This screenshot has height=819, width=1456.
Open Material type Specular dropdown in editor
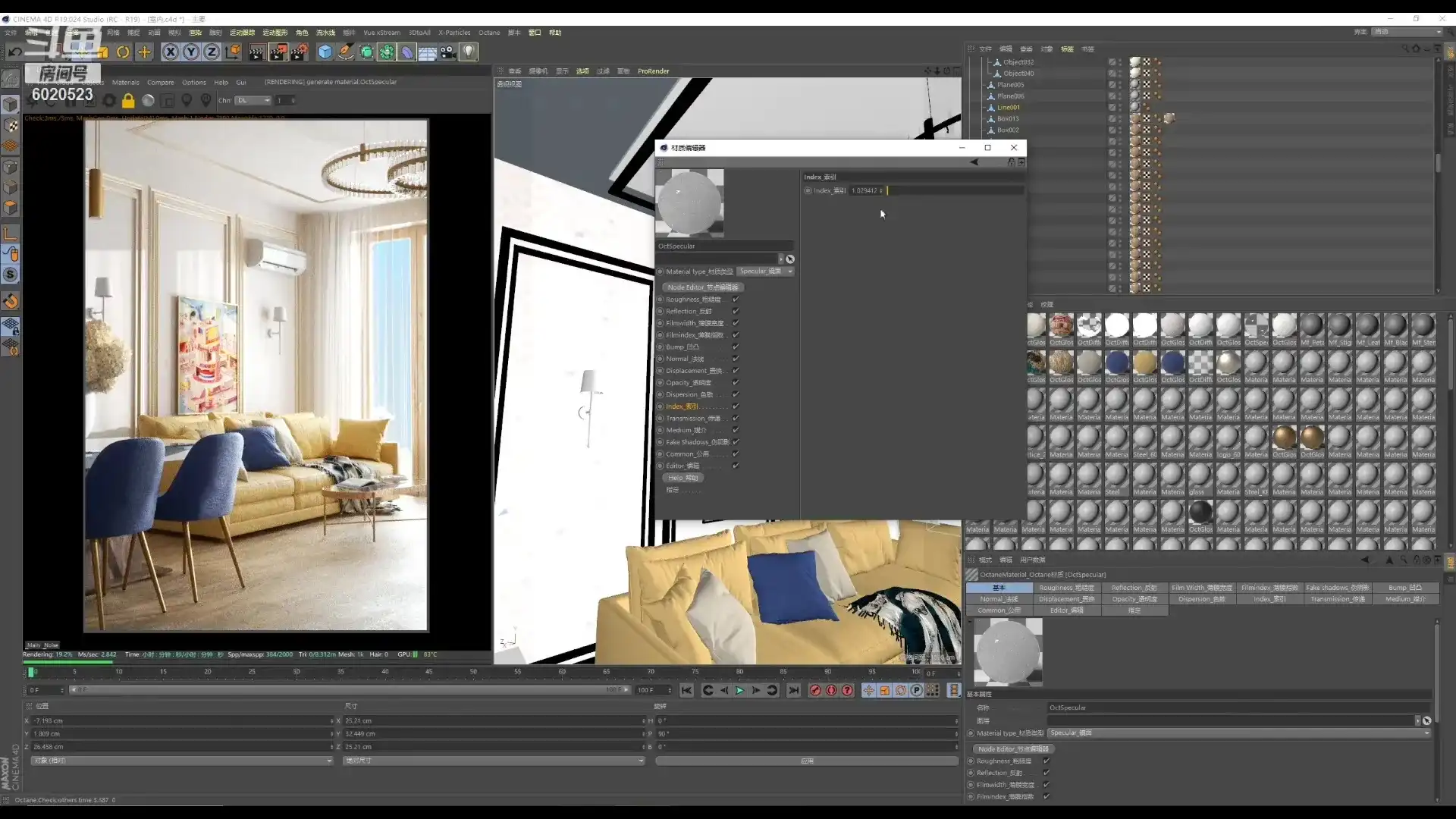tap(766, 271)
